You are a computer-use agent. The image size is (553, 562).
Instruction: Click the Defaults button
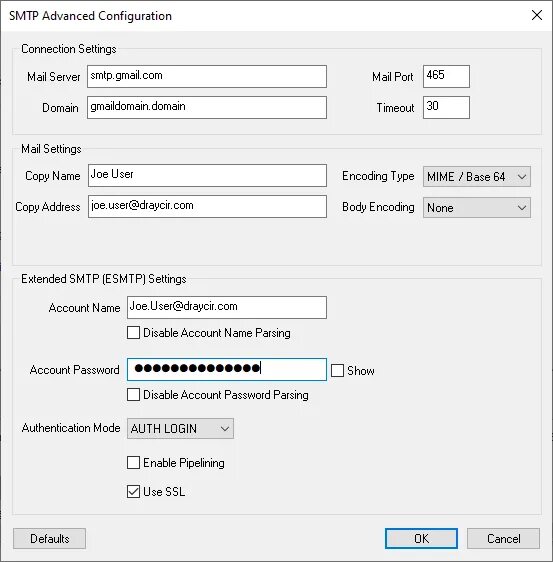[49, 538]
